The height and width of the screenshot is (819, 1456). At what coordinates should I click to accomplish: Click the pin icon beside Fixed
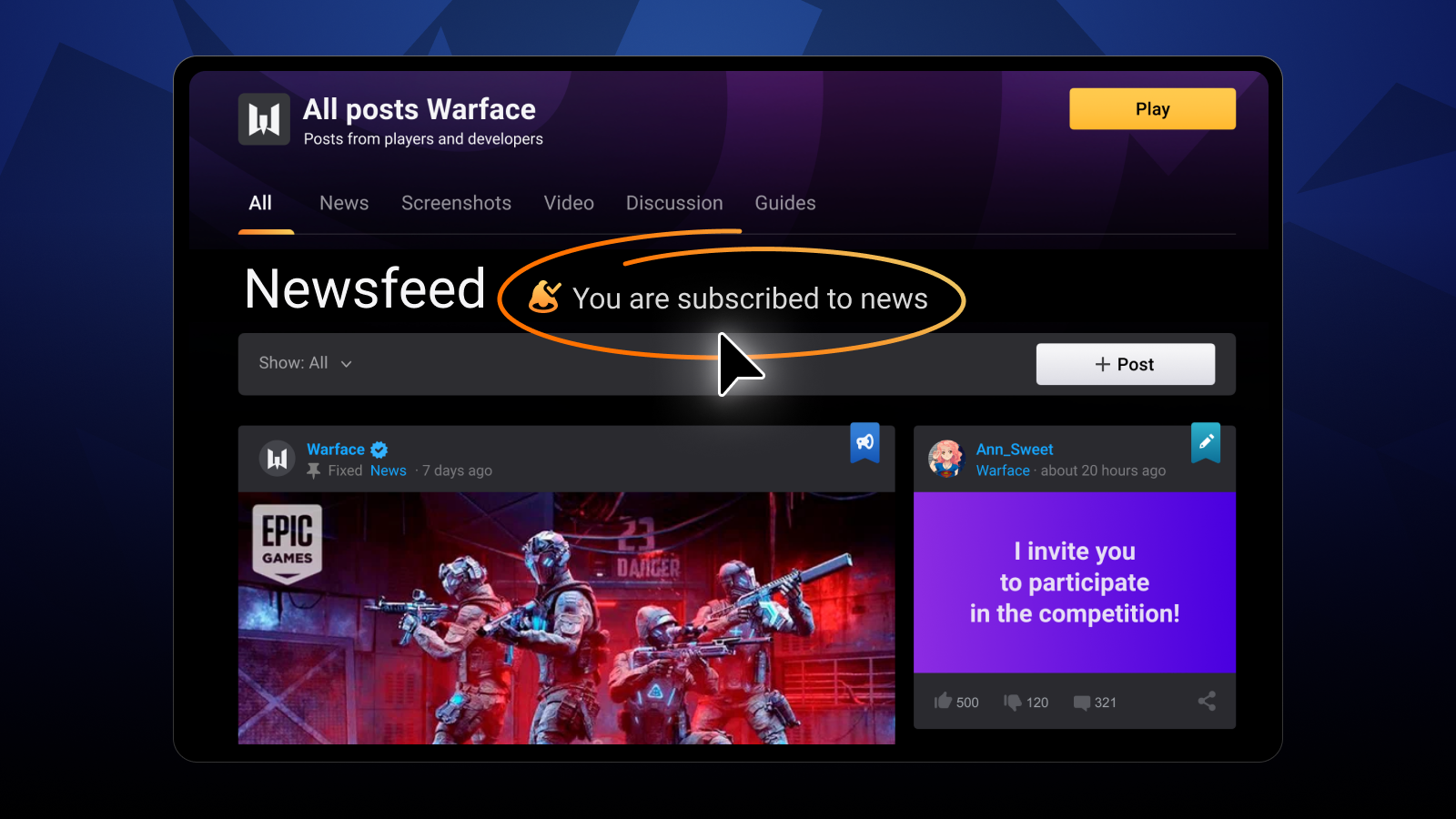(314, 470)
